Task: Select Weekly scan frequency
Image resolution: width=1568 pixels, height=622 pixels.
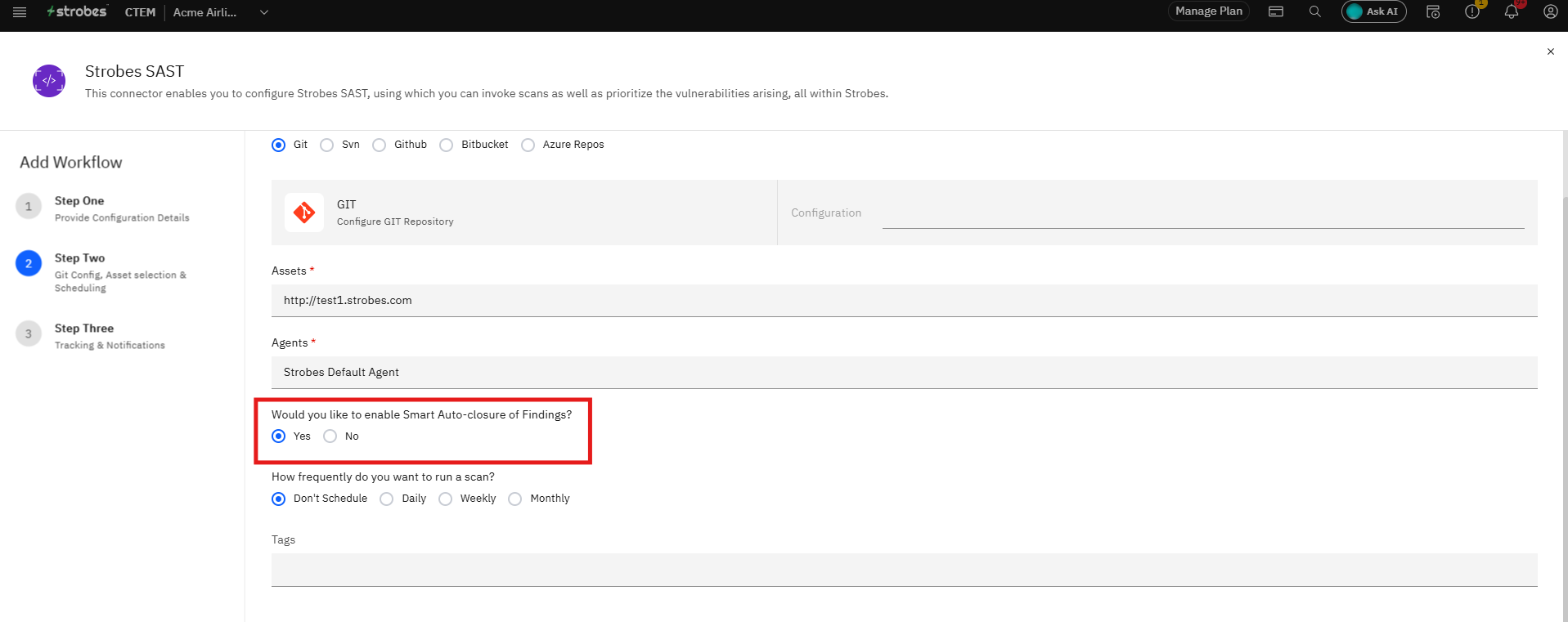Action: pos(446,499)
